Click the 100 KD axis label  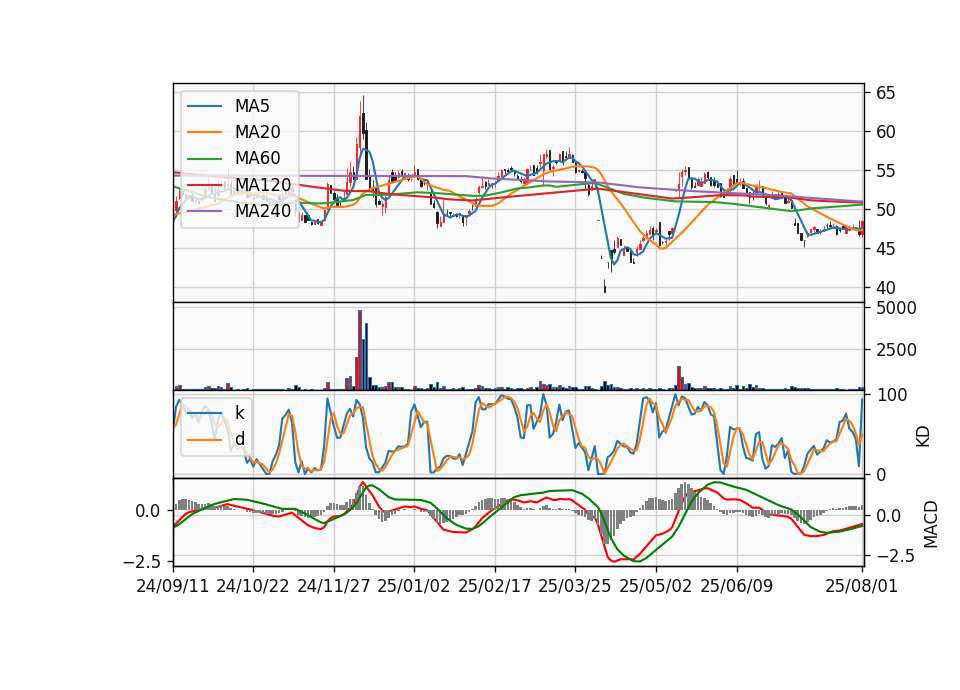(892, 395)
